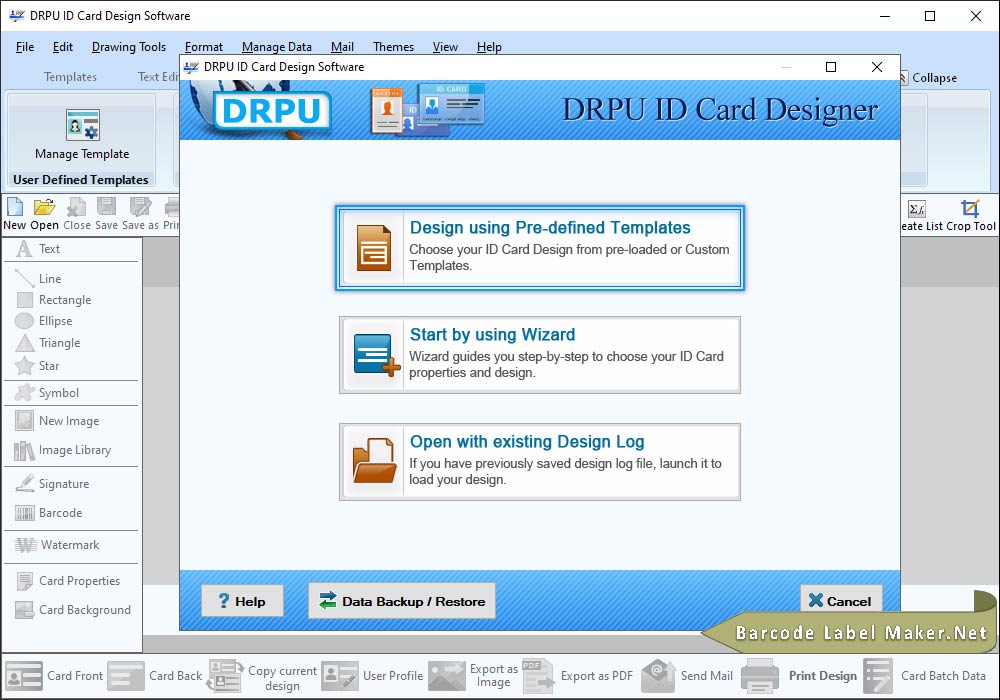
Task: Open User Profile
Action: point(372,676)
